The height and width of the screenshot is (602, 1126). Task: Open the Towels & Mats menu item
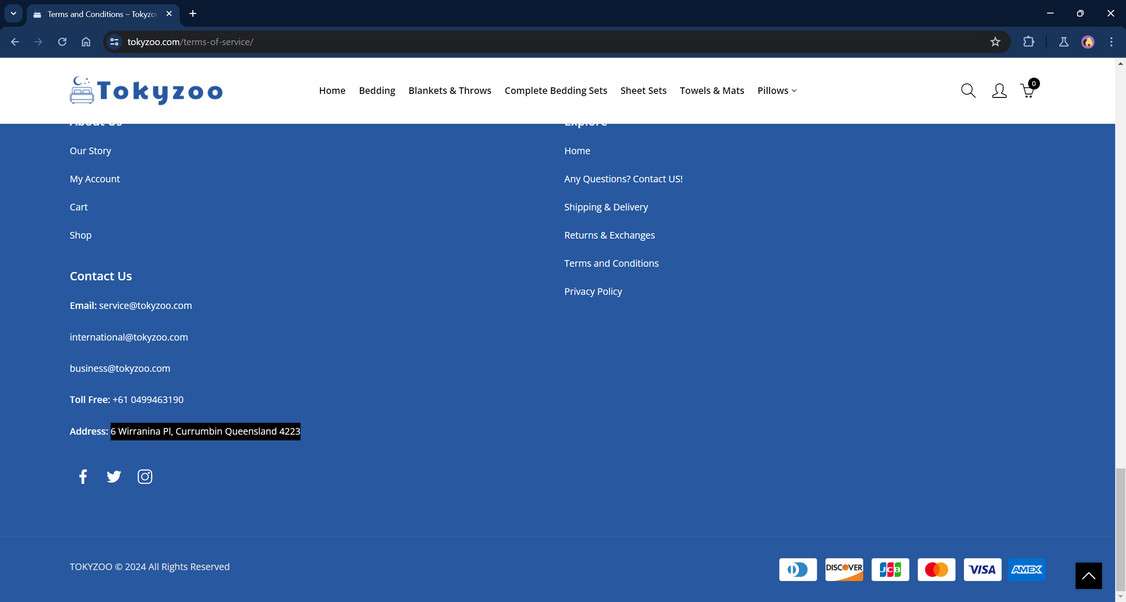point(712,91)
